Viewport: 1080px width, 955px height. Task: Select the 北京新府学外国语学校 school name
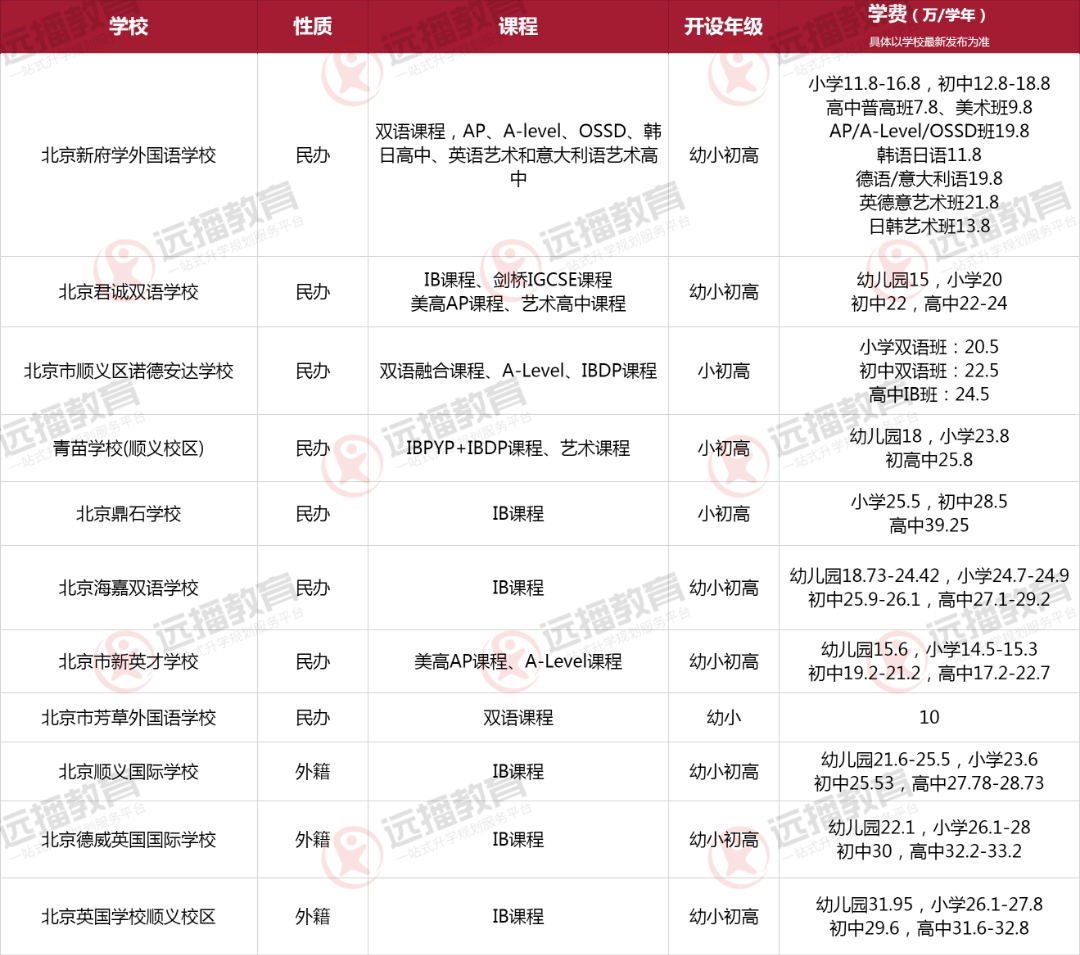point(128,155)
